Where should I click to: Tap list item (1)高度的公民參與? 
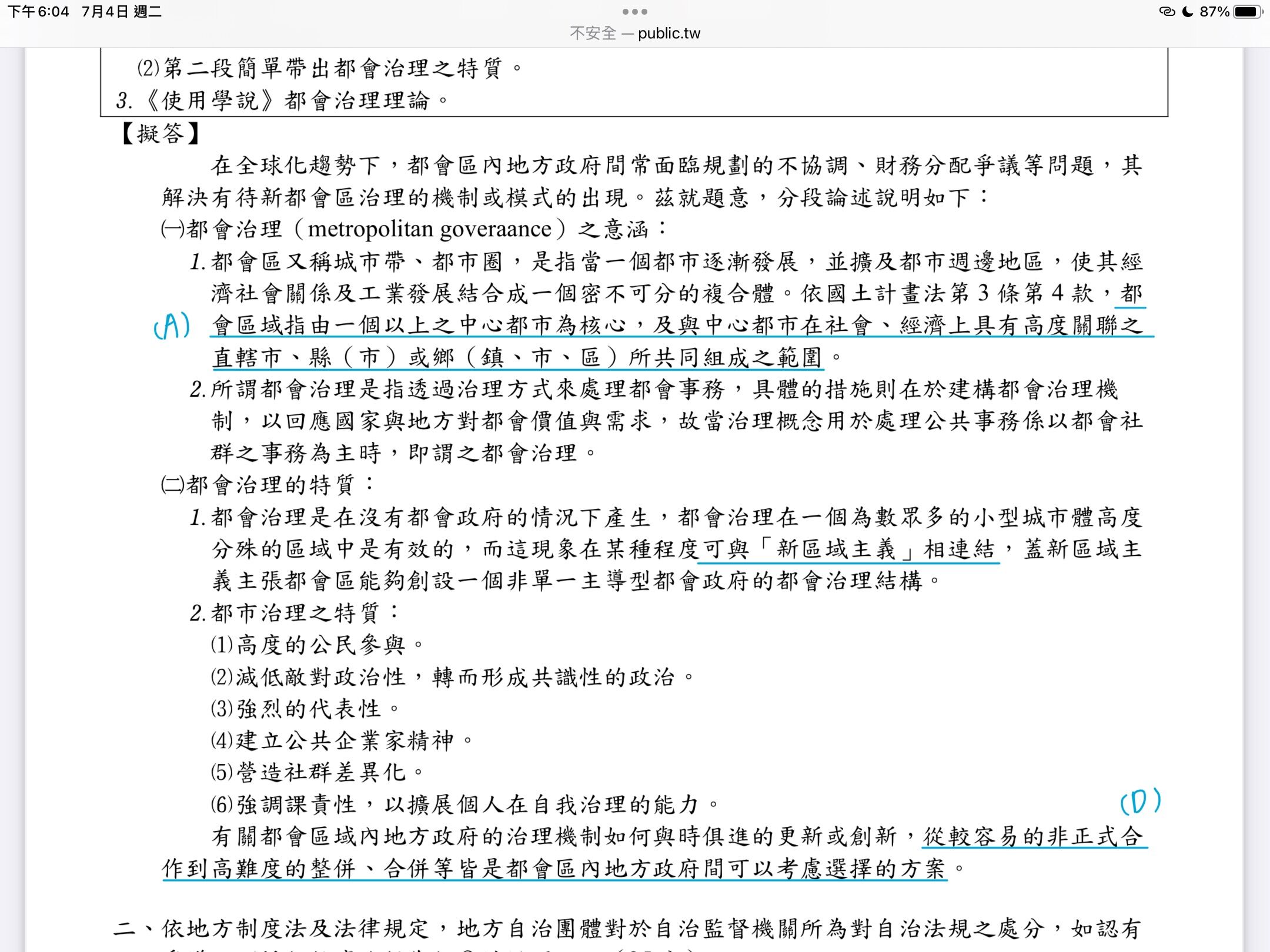point(316,645)
